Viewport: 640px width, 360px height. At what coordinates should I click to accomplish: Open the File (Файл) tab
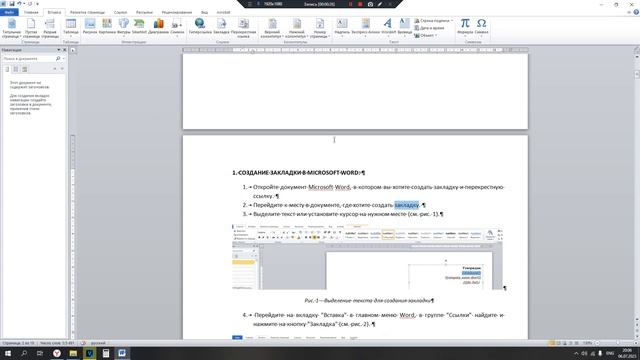[9, 12]
